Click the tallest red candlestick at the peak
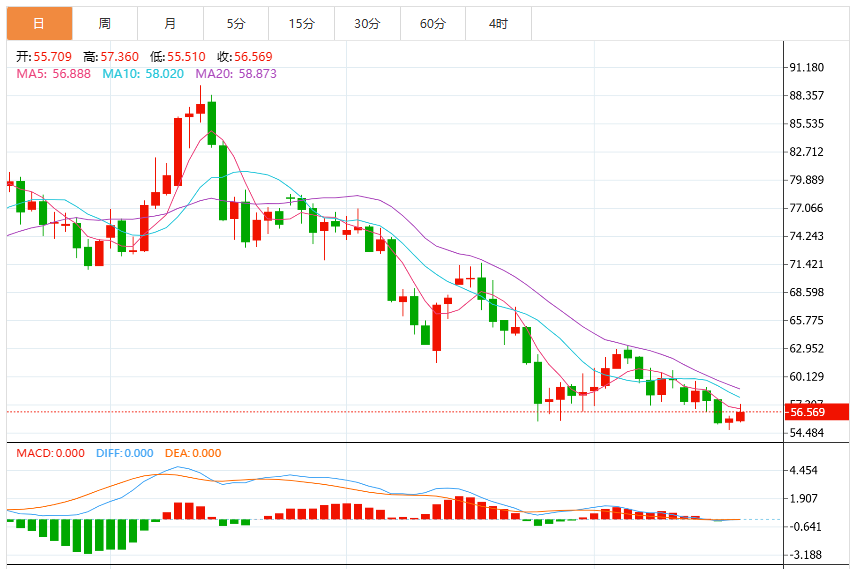The image size is (854, 569). 178,152
